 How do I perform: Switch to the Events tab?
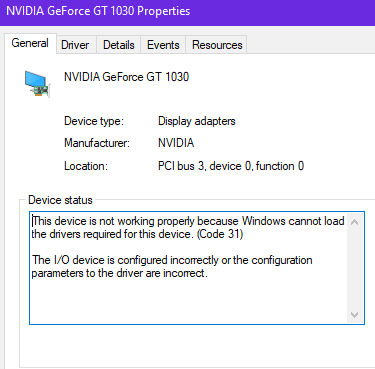pos(163,45)
